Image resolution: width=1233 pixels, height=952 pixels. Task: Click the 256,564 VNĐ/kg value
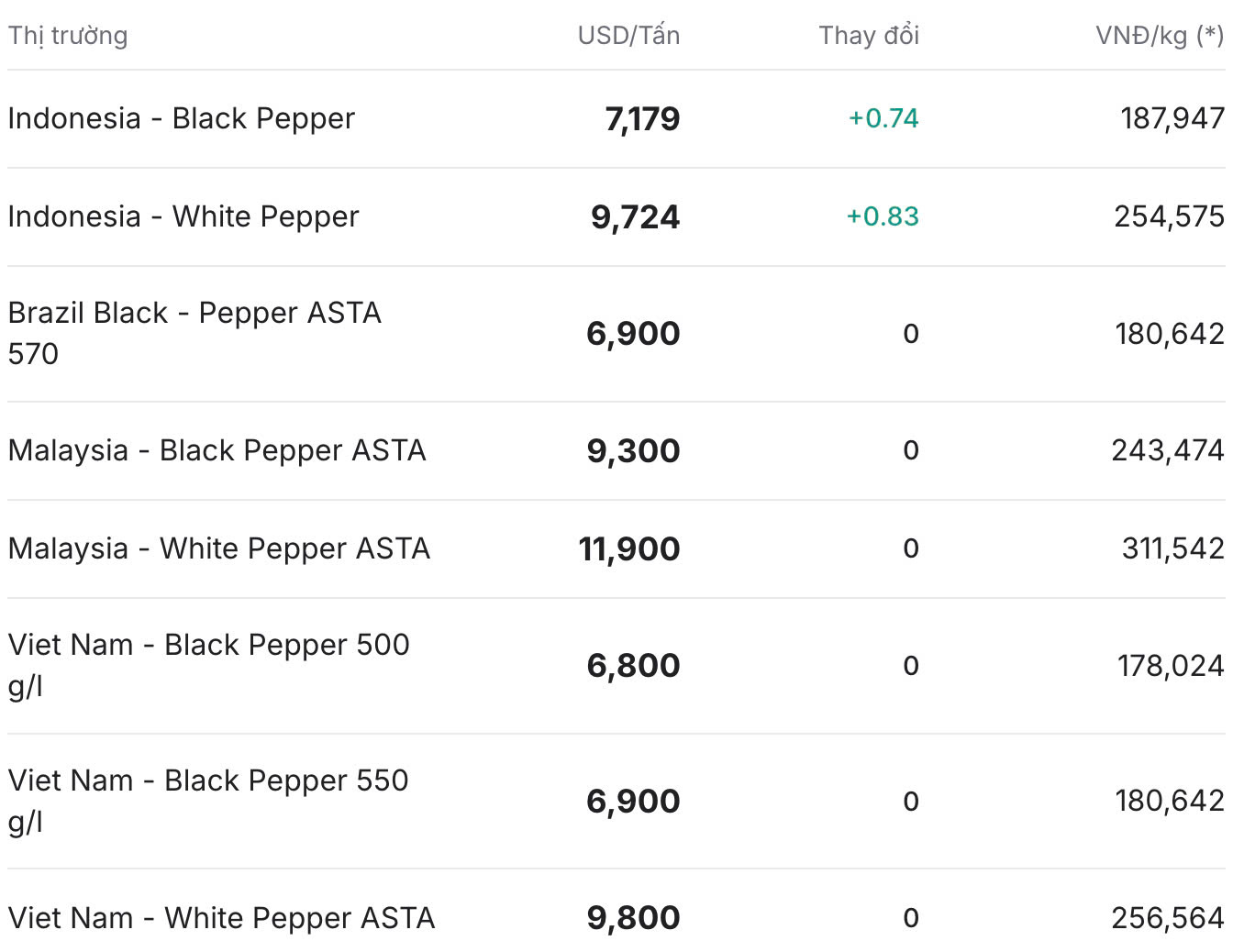pyautogui.click(x=1168, y=918)
